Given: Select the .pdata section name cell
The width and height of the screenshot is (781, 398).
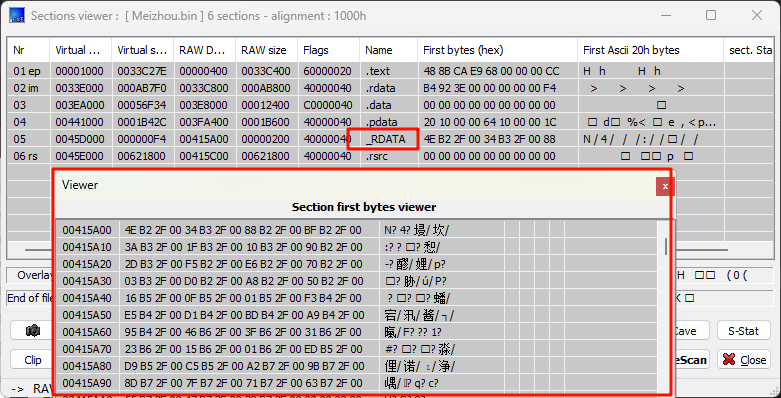Looking at the screenshot, I should [389, 122].
